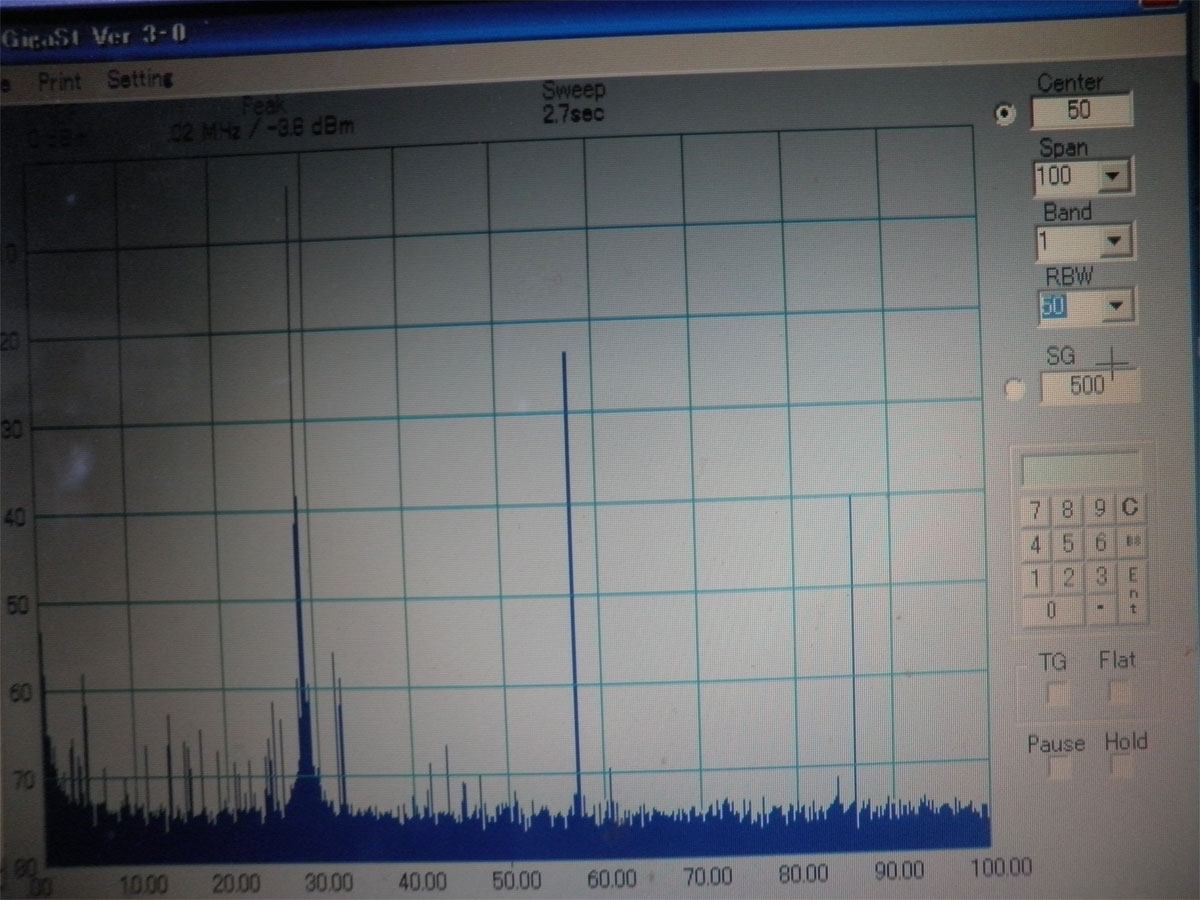The image size is (1200, 900).
Task: Select the SG radio button
Action: tap(1014, 390)
